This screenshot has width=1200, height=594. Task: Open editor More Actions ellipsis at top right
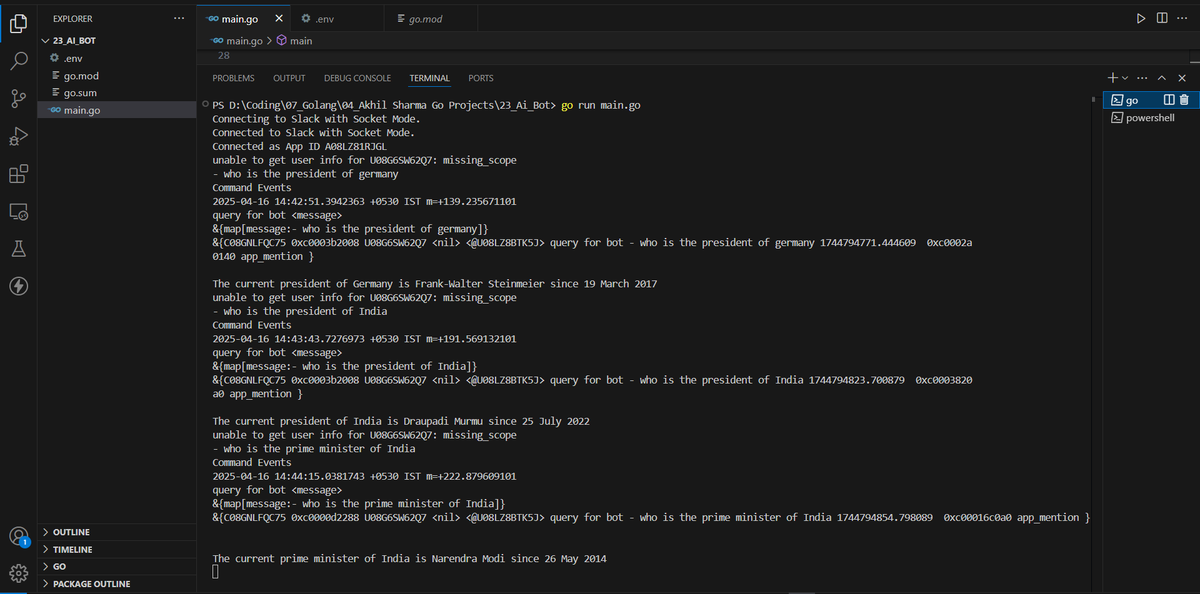[1182, 18]
